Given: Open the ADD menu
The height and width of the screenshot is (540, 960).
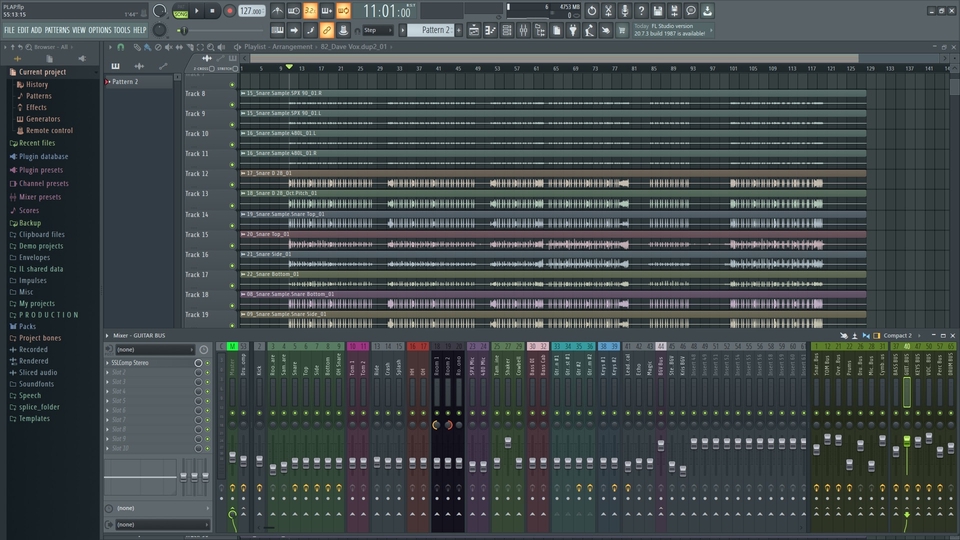Looking at the screenshot, I should (x=37, y=30).
